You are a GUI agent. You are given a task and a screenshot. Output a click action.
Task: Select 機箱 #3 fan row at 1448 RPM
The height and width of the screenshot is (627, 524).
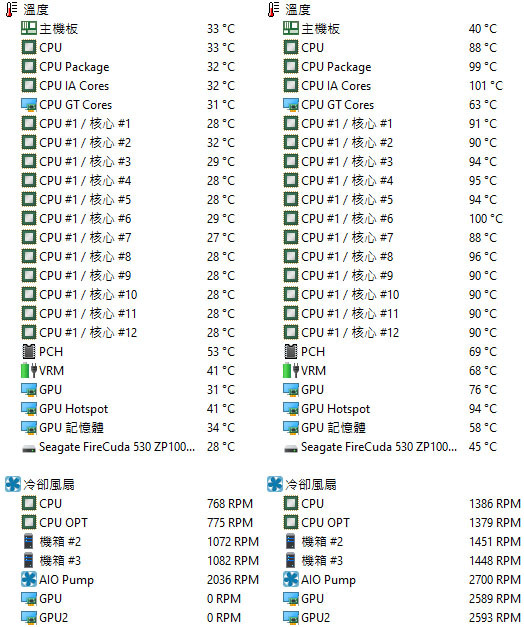[402, 560]
